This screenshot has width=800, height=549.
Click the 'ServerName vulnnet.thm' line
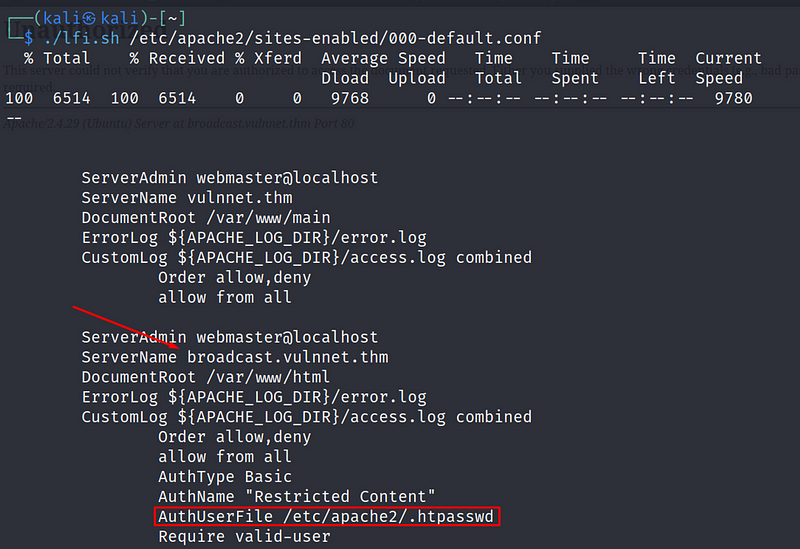coord(187,197)
